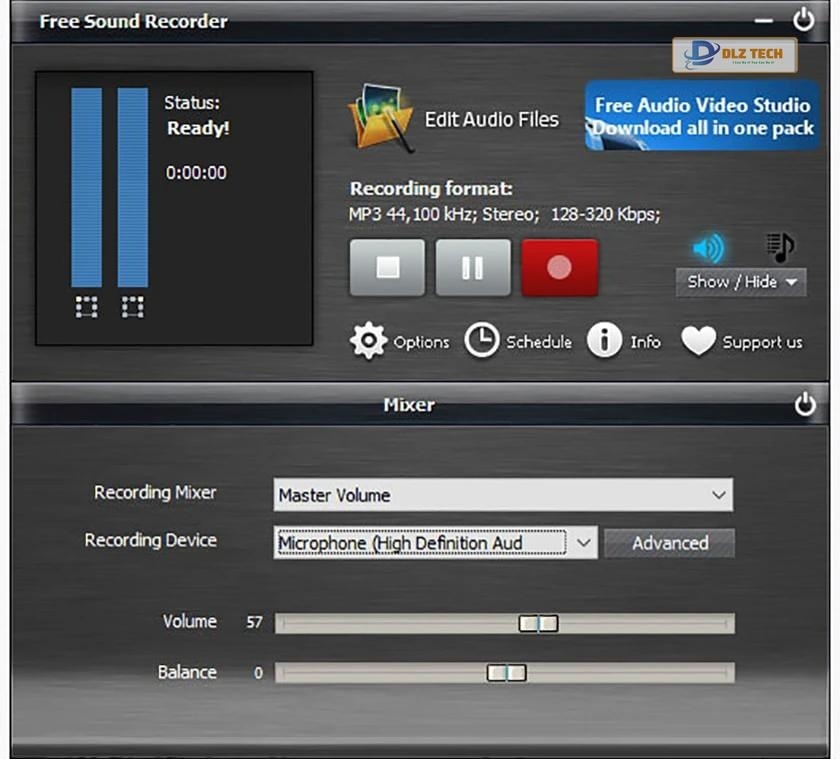Click the power icon on the Mixer panel
840x759 pixels.
806,404
